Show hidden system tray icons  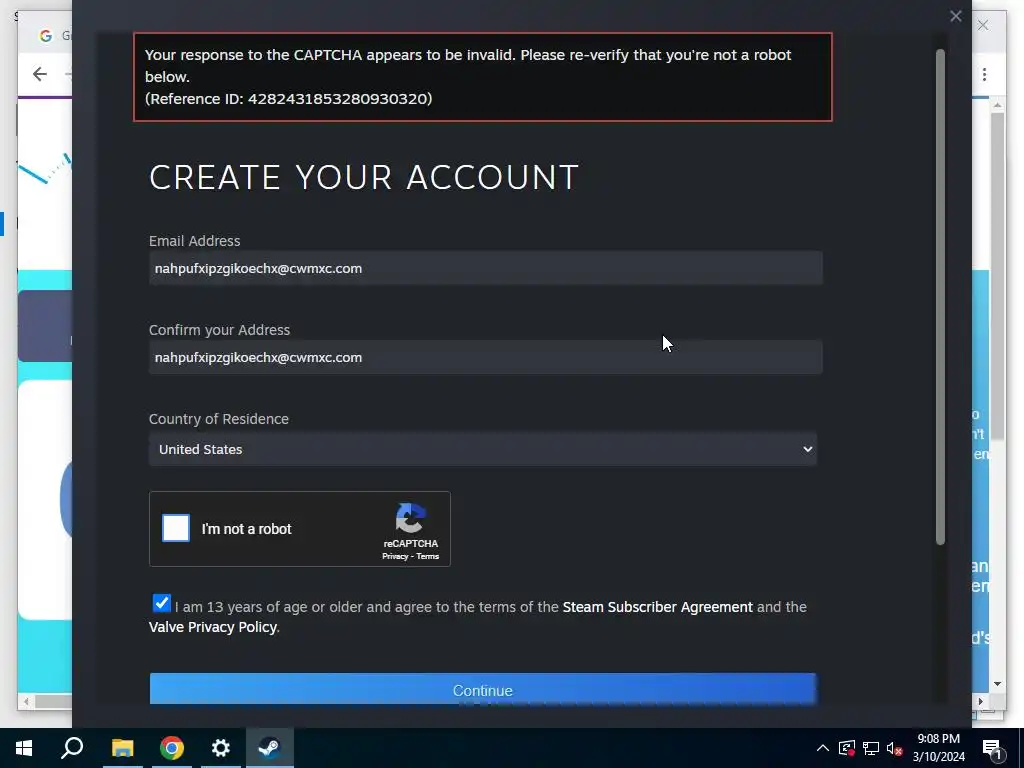pyautogui.click(x=823, y=748)
